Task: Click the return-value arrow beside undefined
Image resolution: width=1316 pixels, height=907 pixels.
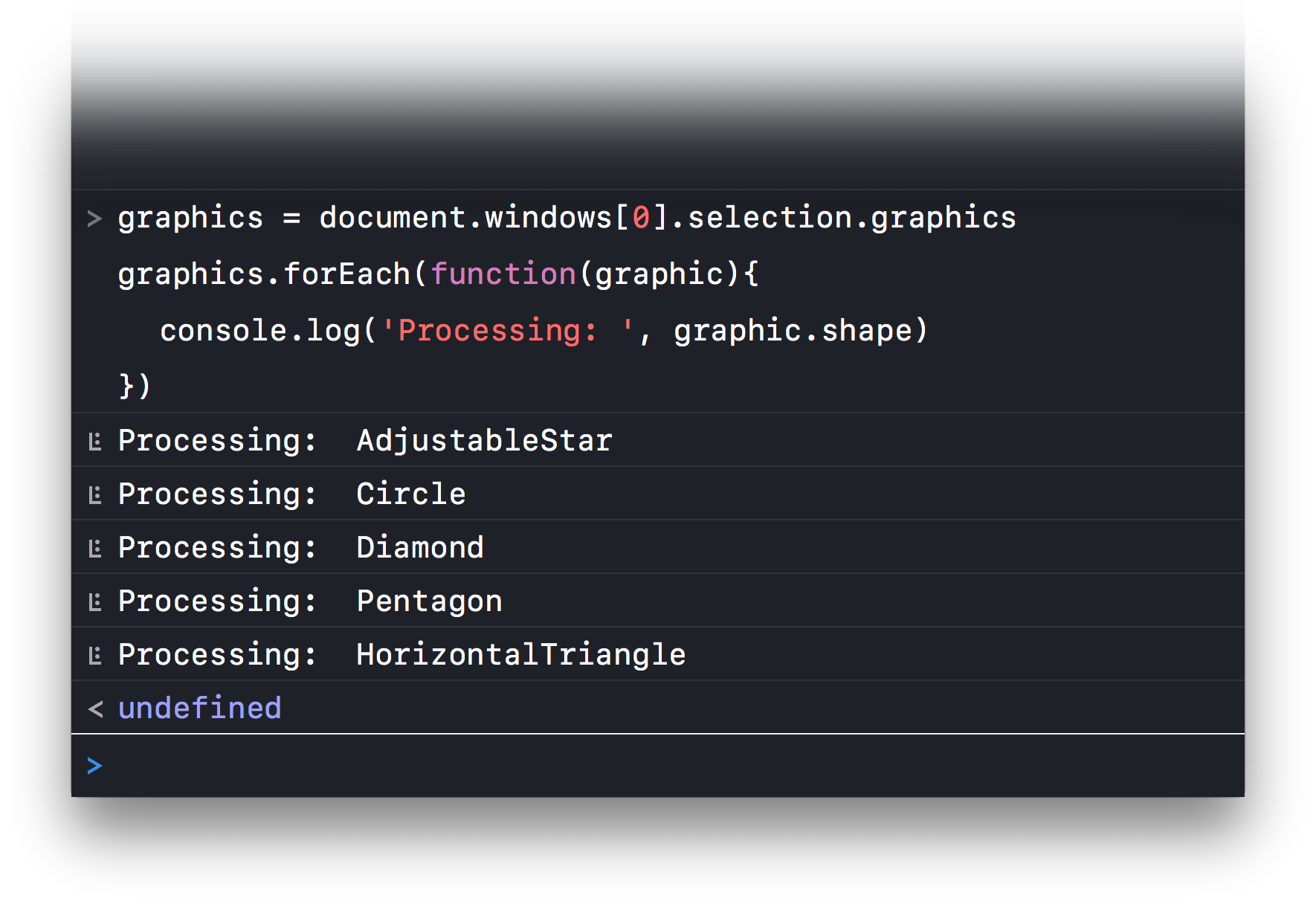Action: (x=95, y=709)
